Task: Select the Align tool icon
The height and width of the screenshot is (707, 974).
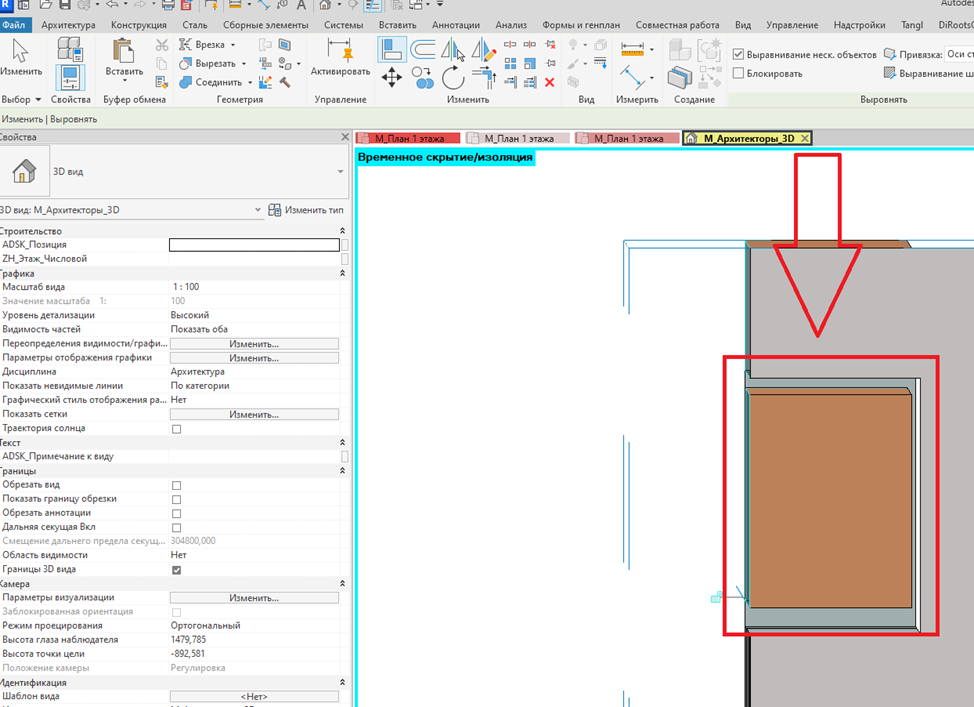Action: [x=392, y=49]
